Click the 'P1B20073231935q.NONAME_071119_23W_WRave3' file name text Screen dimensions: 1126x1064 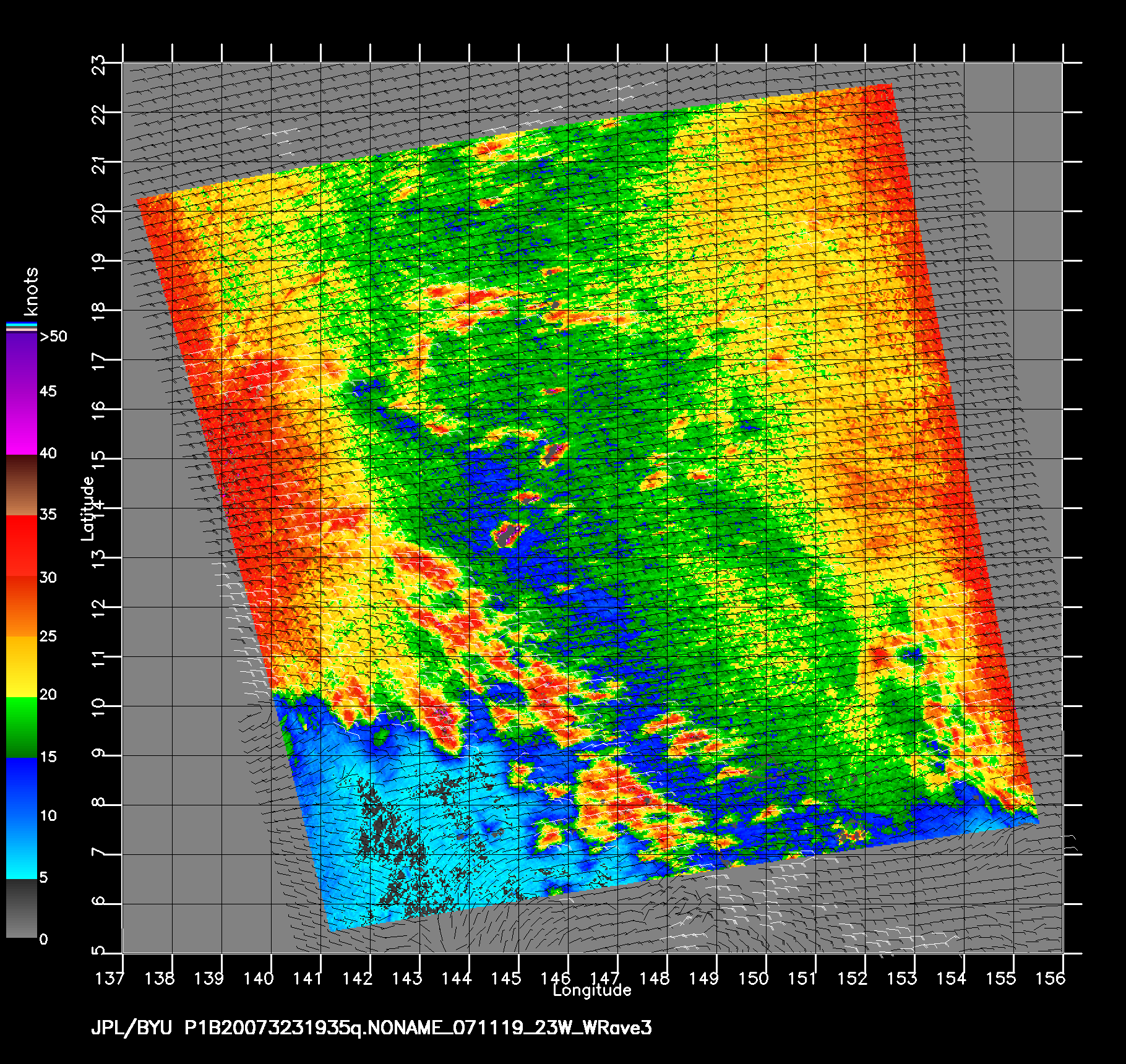(x=418, y=1029)
